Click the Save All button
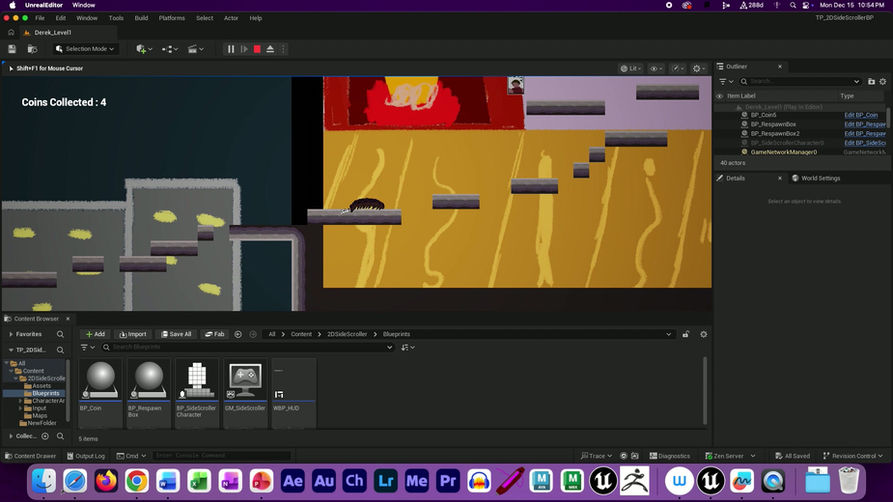The image size is (893, 502). pos(175,334)
